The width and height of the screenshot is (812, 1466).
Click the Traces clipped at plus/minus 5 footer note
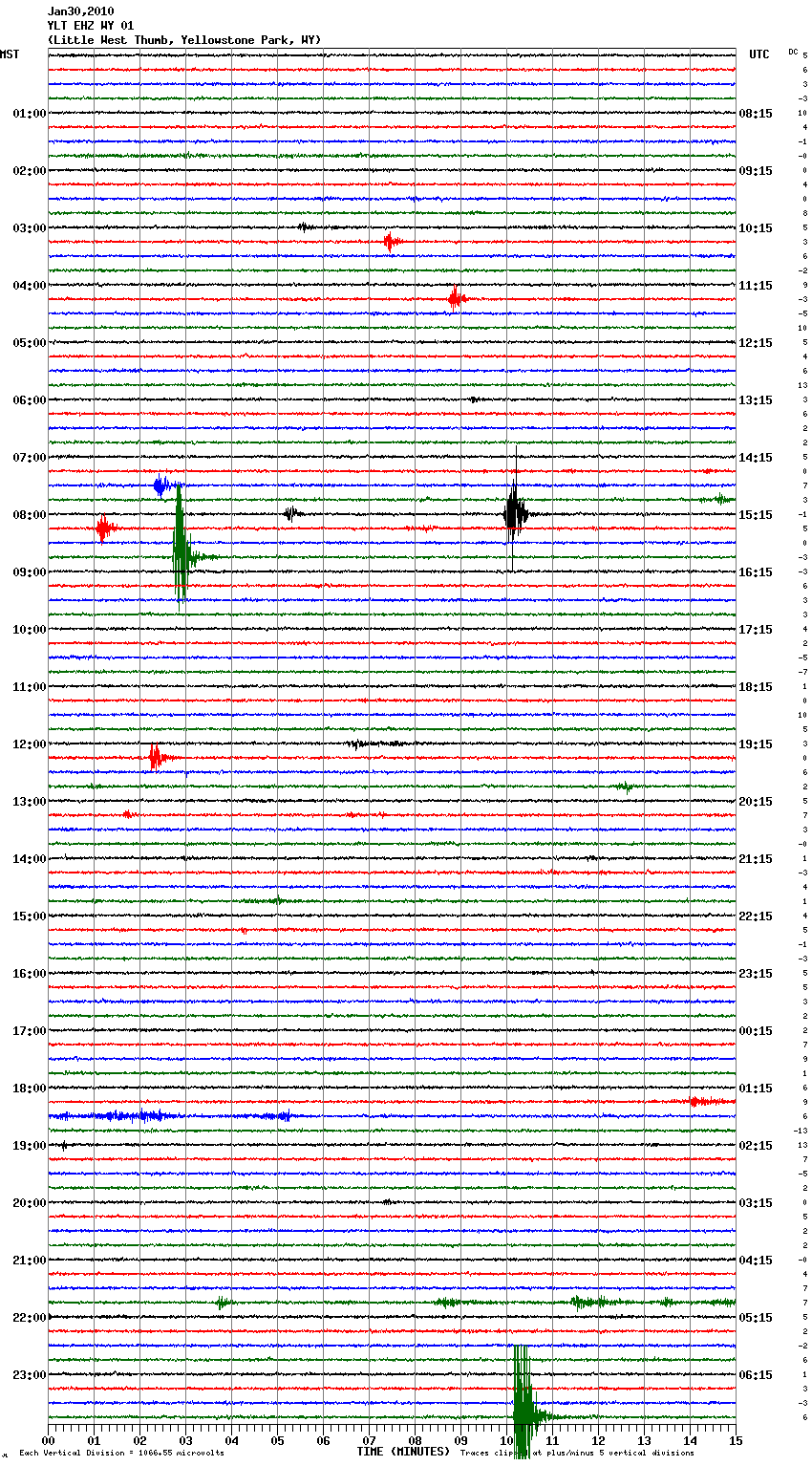pyautogui.click(x=577, y=1453)
